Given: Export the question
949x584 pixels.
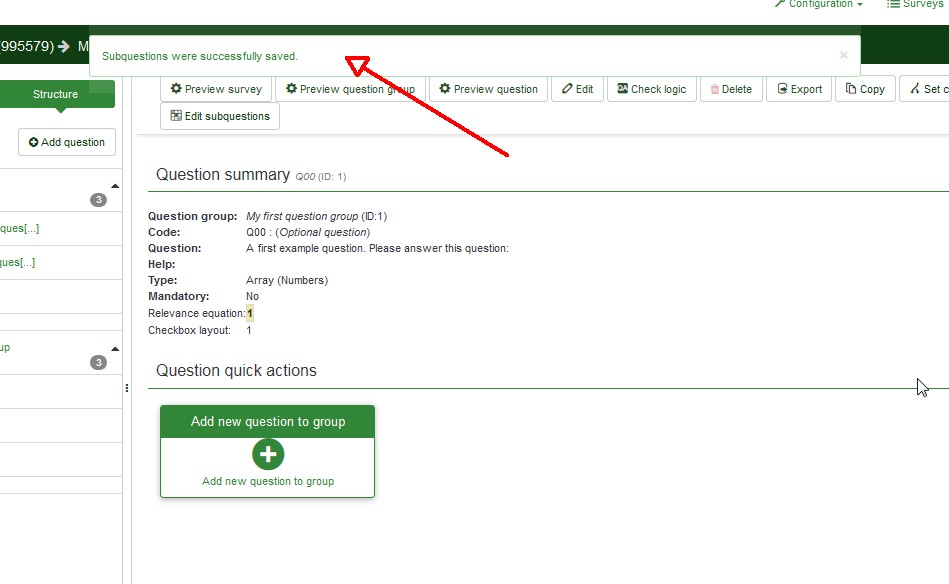Looking at the screenshot, I should [799, 89].
